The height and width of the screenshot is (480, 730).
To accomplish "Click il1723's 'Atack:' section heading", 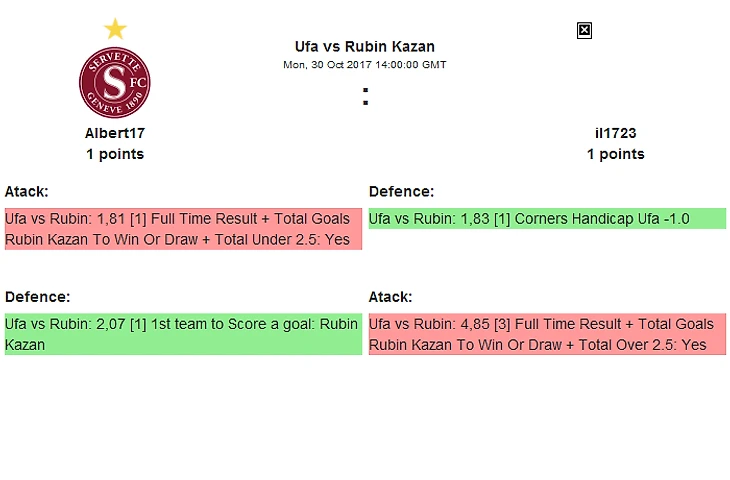I will [x=391, y=297].
